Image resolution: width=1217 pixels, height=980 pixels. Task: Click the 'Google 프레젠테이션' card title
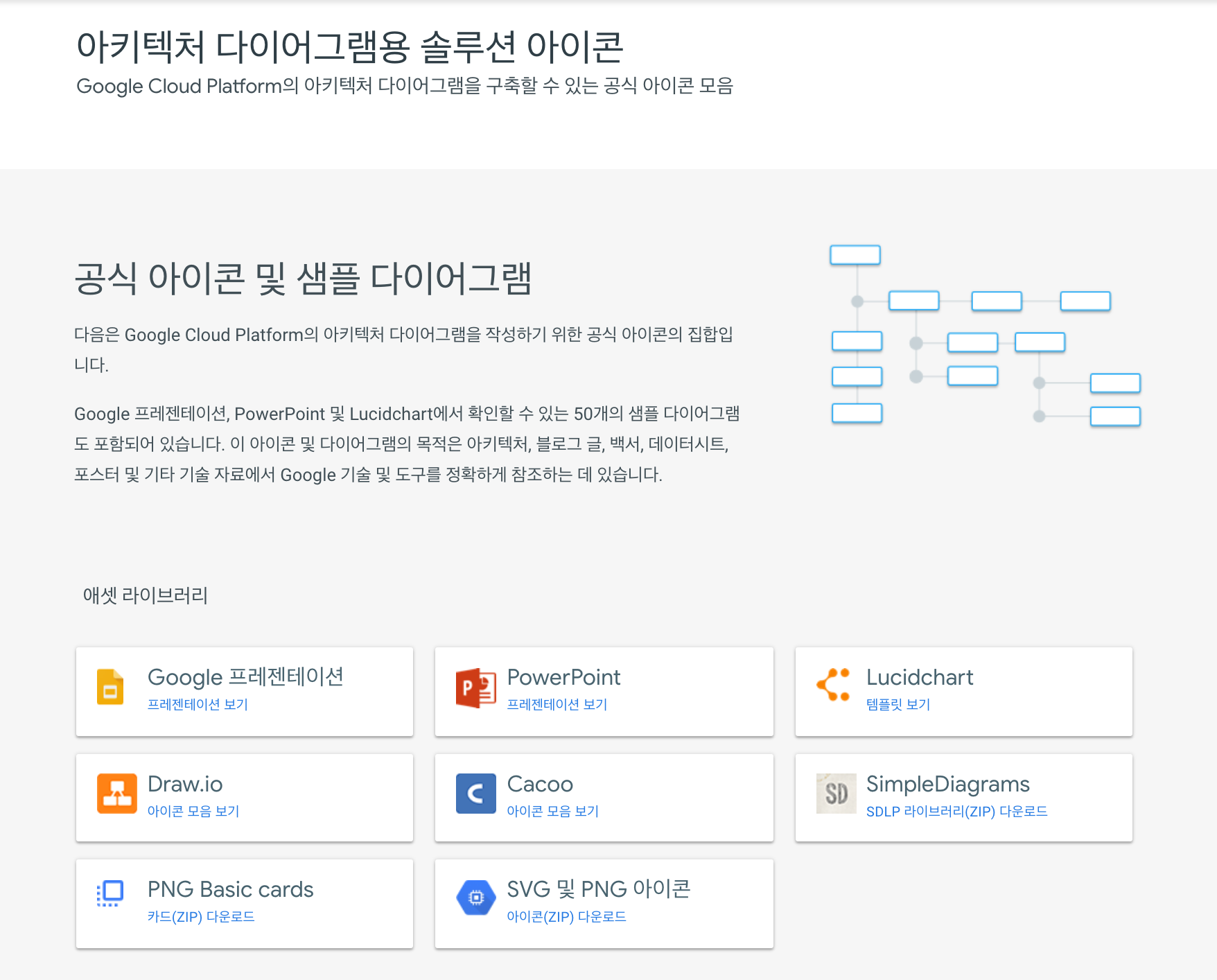point(245,676)
